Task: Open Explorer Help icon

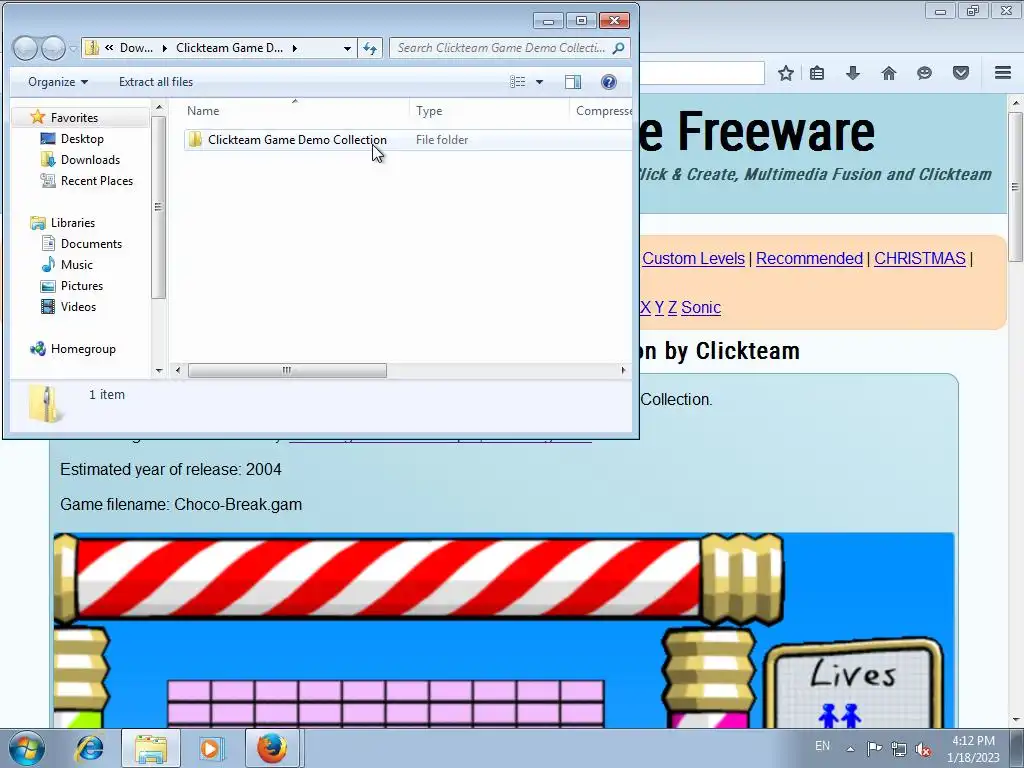Action: [x=609, y=82]
